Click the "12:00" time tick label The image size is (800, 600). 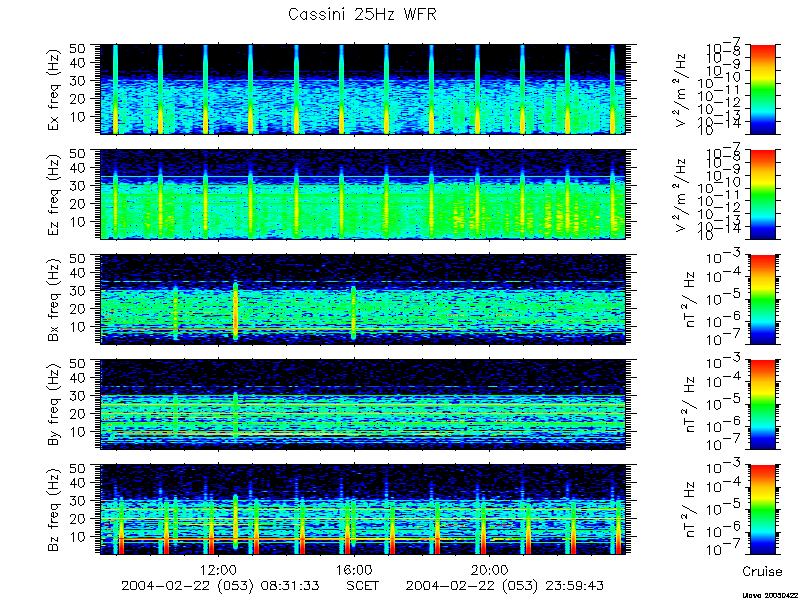[x=219, y=569]
